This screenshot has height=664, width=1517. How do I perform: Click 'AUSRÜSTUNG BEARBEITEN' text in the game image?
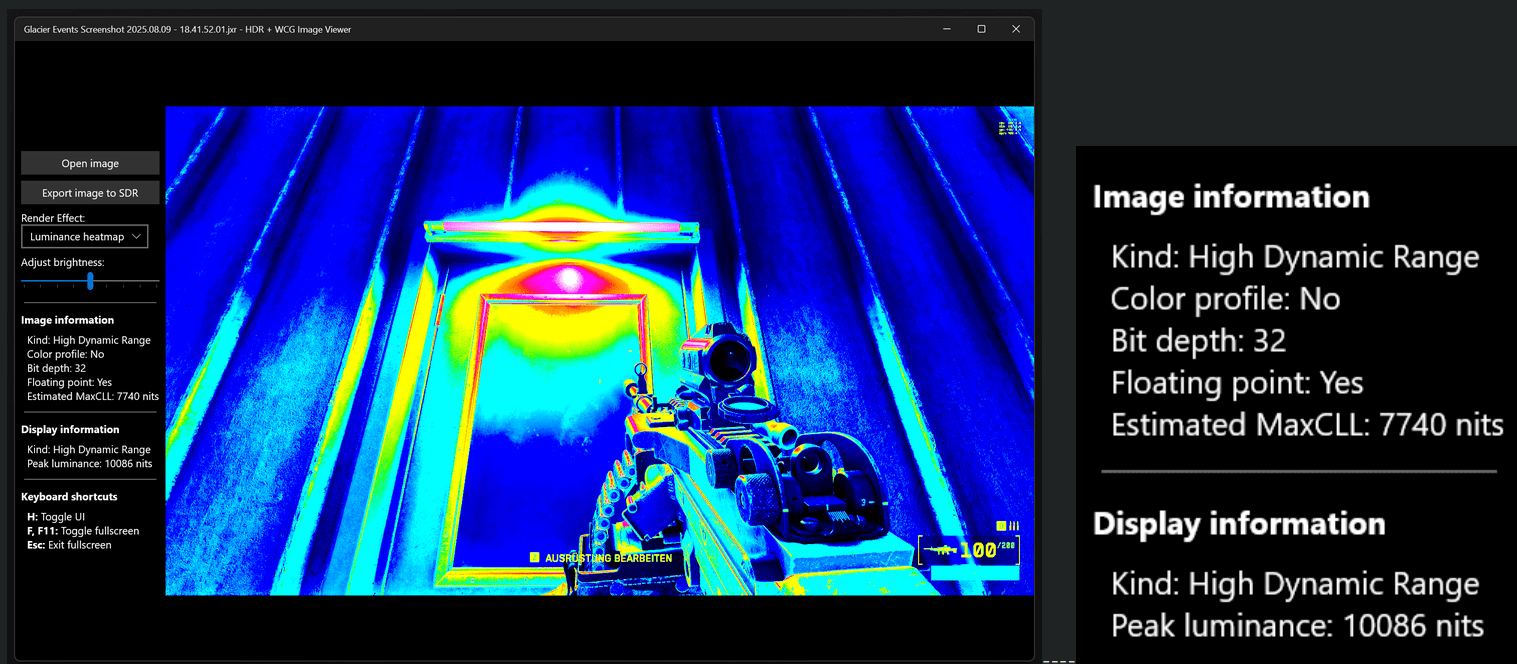point(608,558)
